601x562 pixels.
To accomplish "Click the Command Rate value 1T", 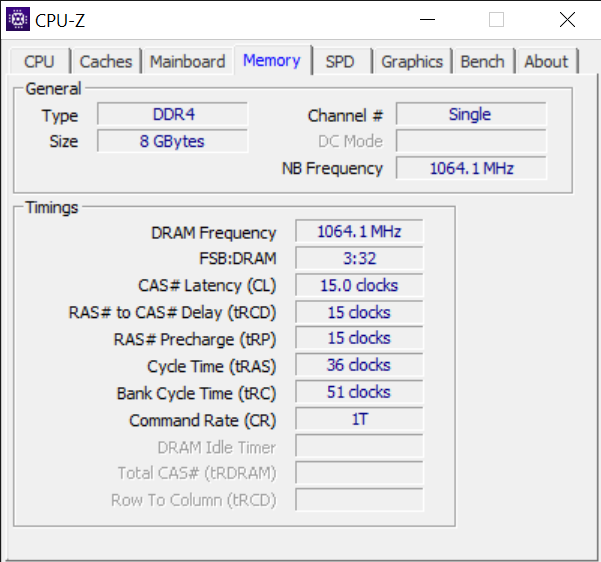I will coord(359,418).
